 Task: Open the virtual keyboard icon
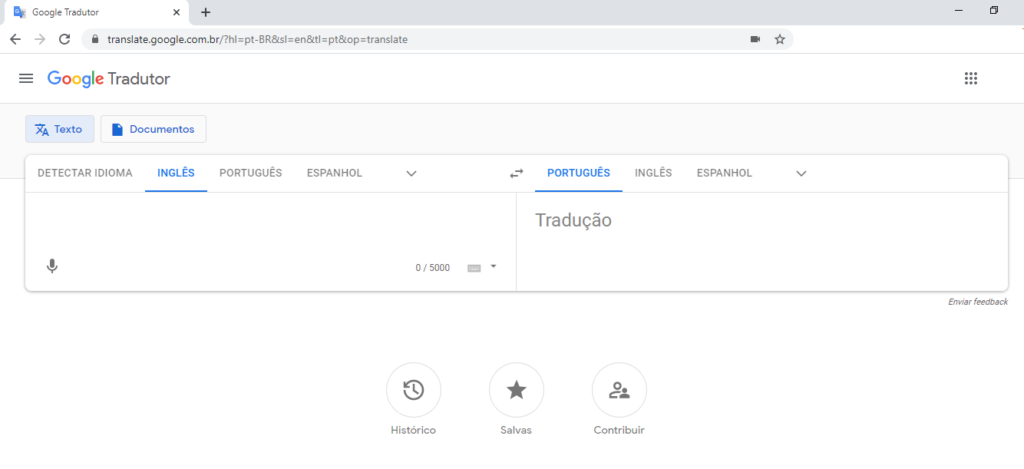coord(474,268)
